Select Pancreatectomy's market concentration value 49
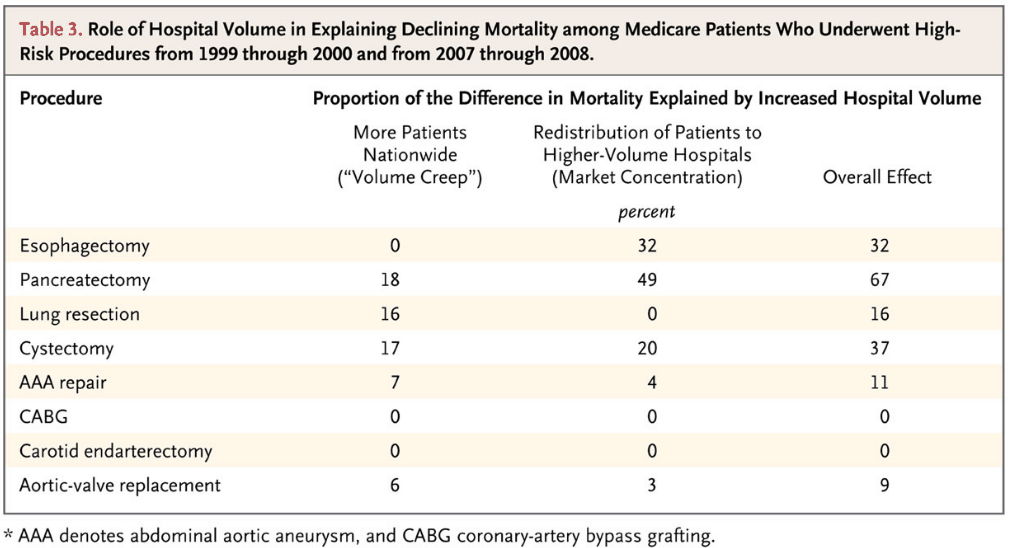Image resolution: width=1009 pixels, height=548 pixels. (x=647, y=280)
